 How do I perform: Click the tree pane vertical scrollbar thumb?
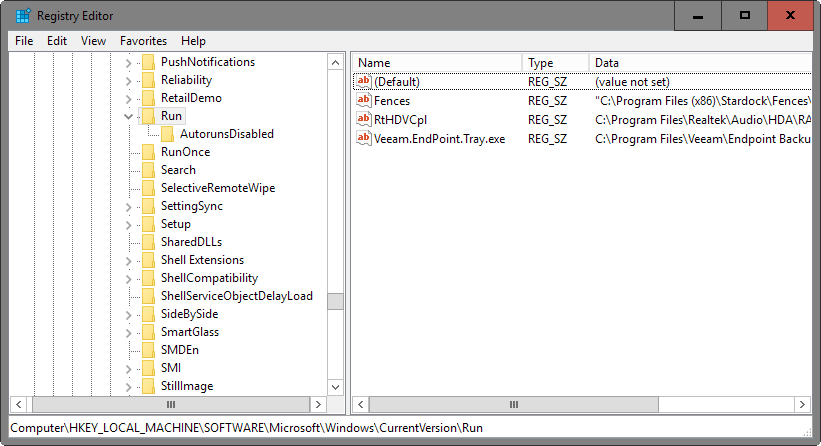(x=335, y=301)
